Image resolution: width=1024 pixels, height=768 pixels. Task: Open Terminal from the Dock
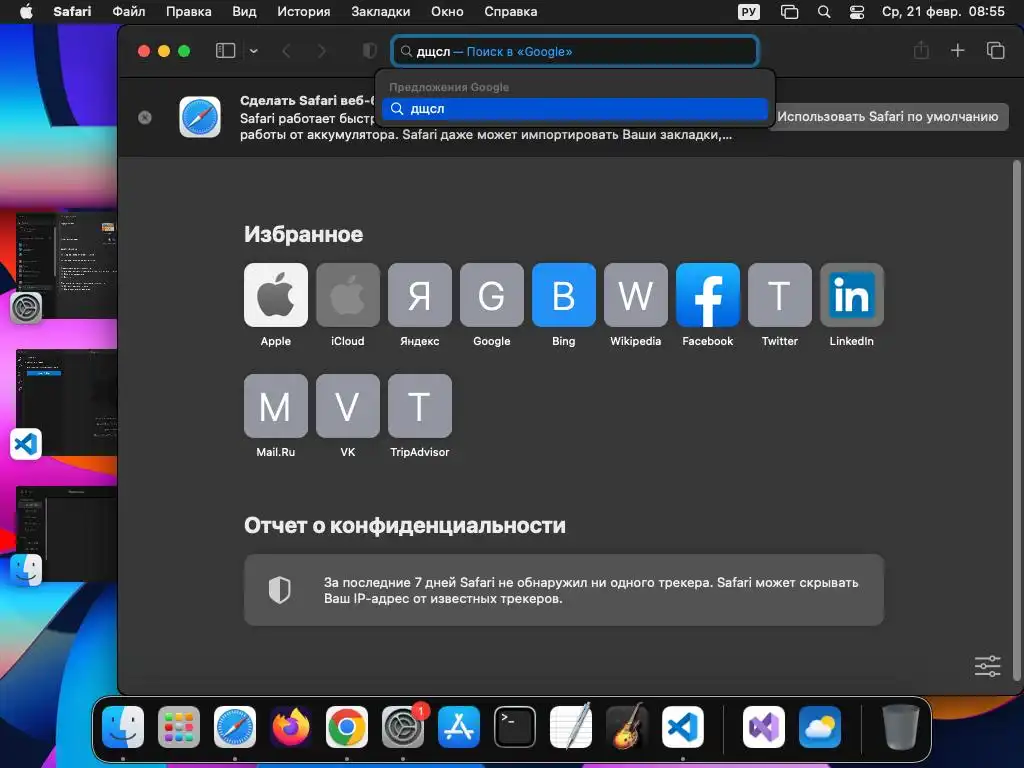point(515,727)
